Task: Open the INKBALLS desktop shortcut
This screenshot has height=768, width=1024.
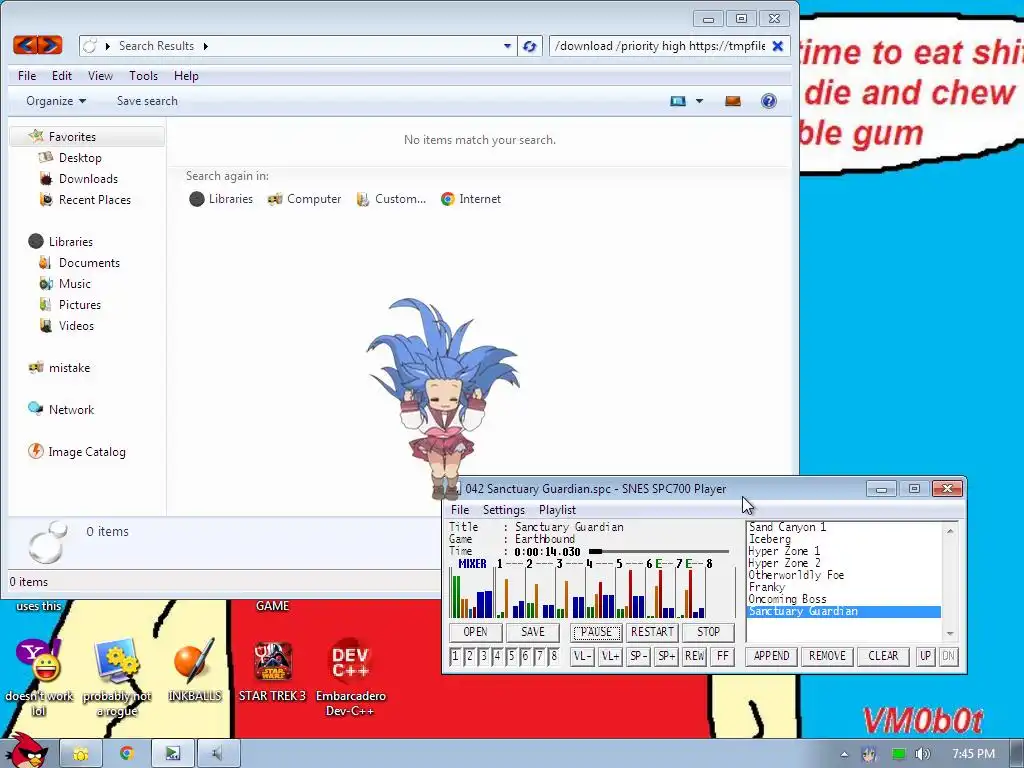Action: click(x=195, y=669)
